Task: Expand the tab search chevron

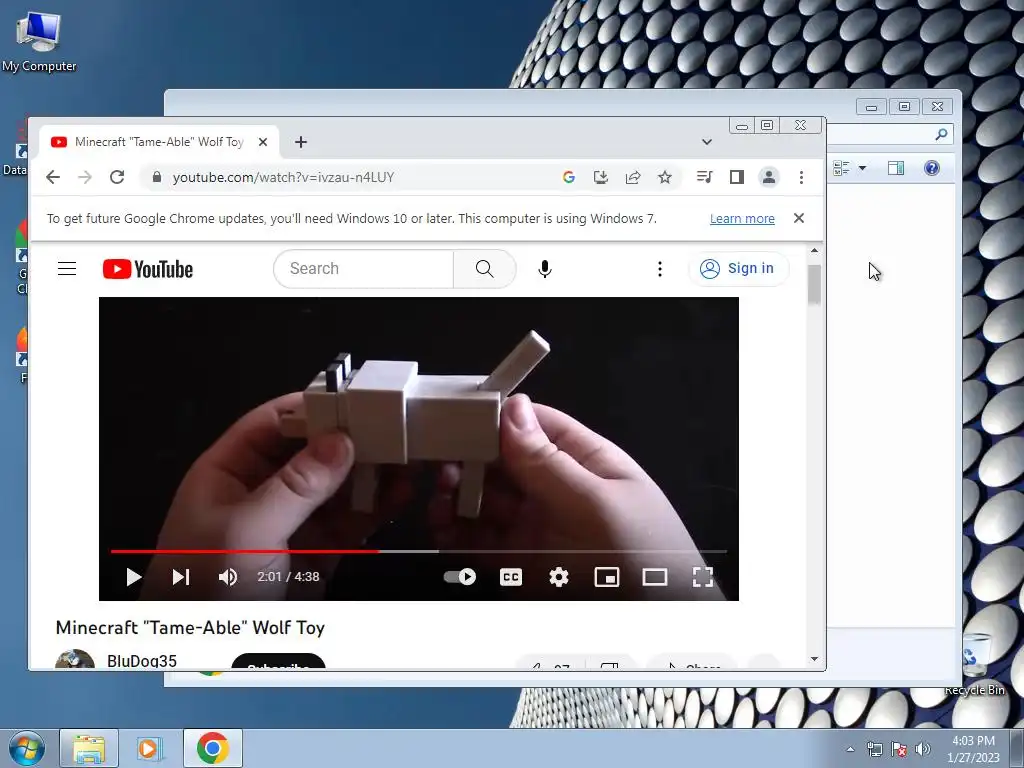Action: coord(707,142)
